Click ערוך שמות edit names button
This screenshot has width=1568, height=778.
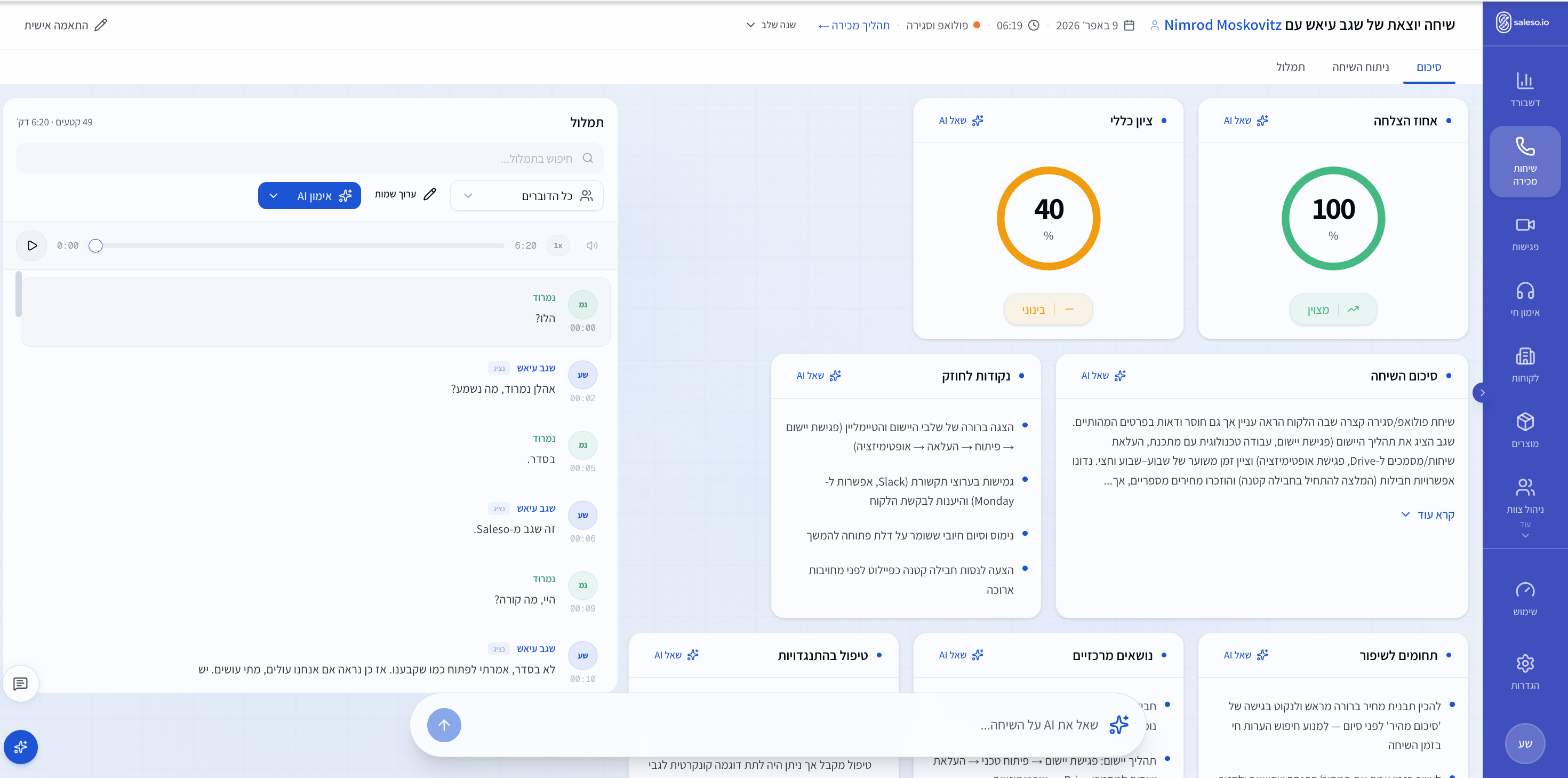pos(405,194)
